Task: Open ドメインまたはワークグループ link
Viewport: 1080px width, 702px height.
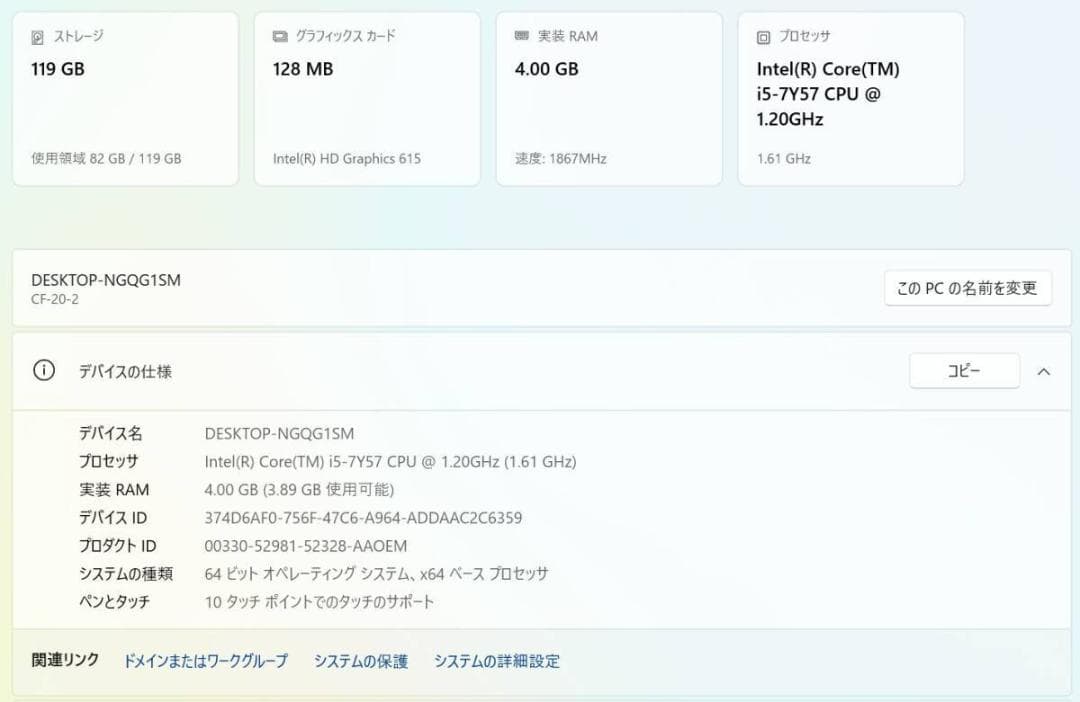Action: click(x=205, y=661)
